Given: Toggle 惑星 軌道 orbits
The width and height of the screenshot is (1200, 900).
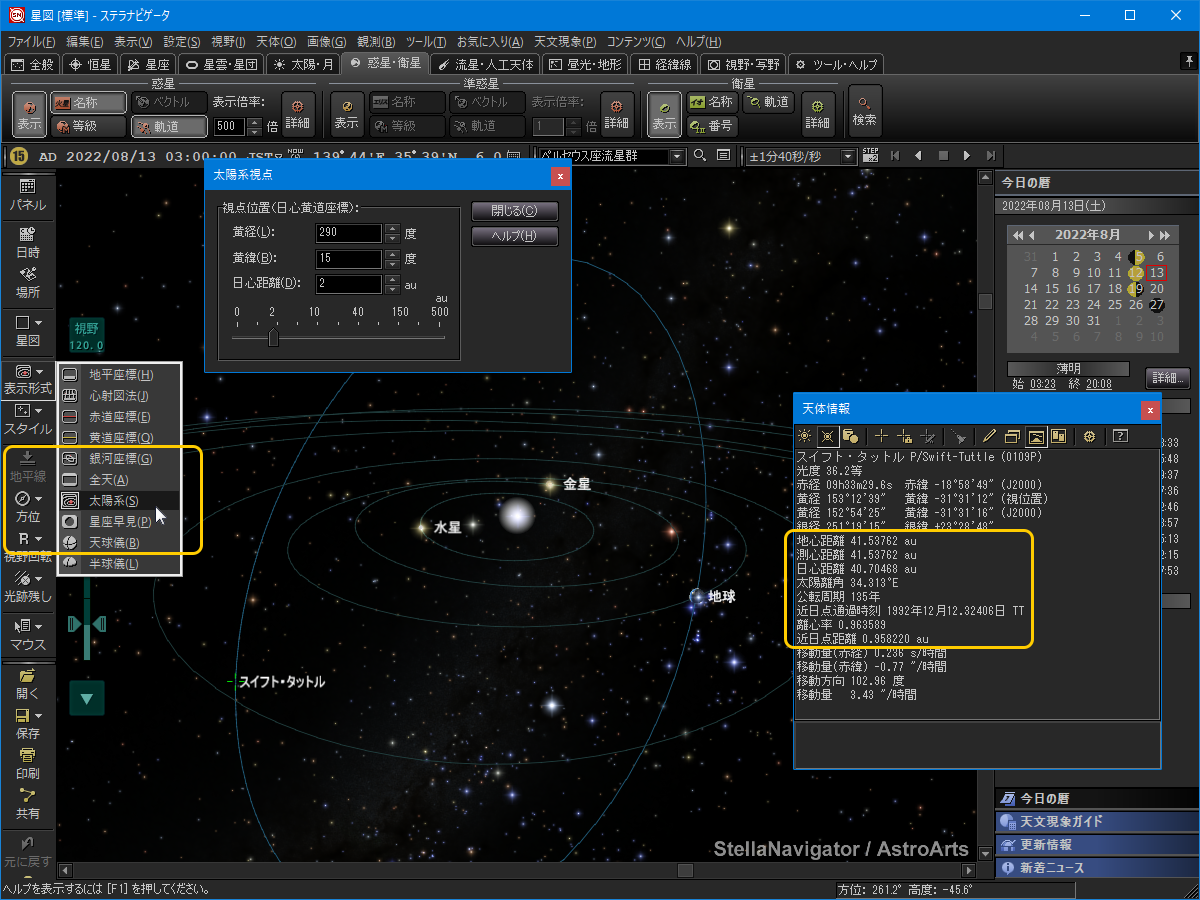Looking at the screenshot, I should (x=168, y=126).
